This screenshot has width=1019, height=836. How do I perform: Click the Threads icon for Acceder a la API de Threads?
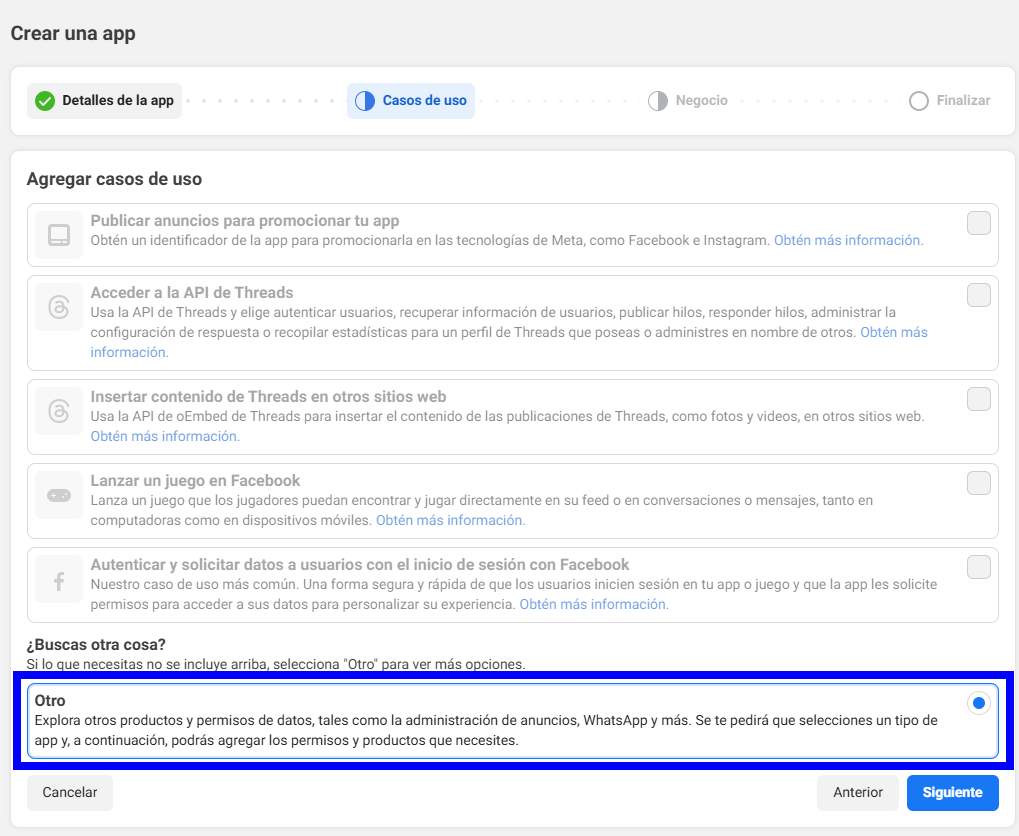(59, 306)
